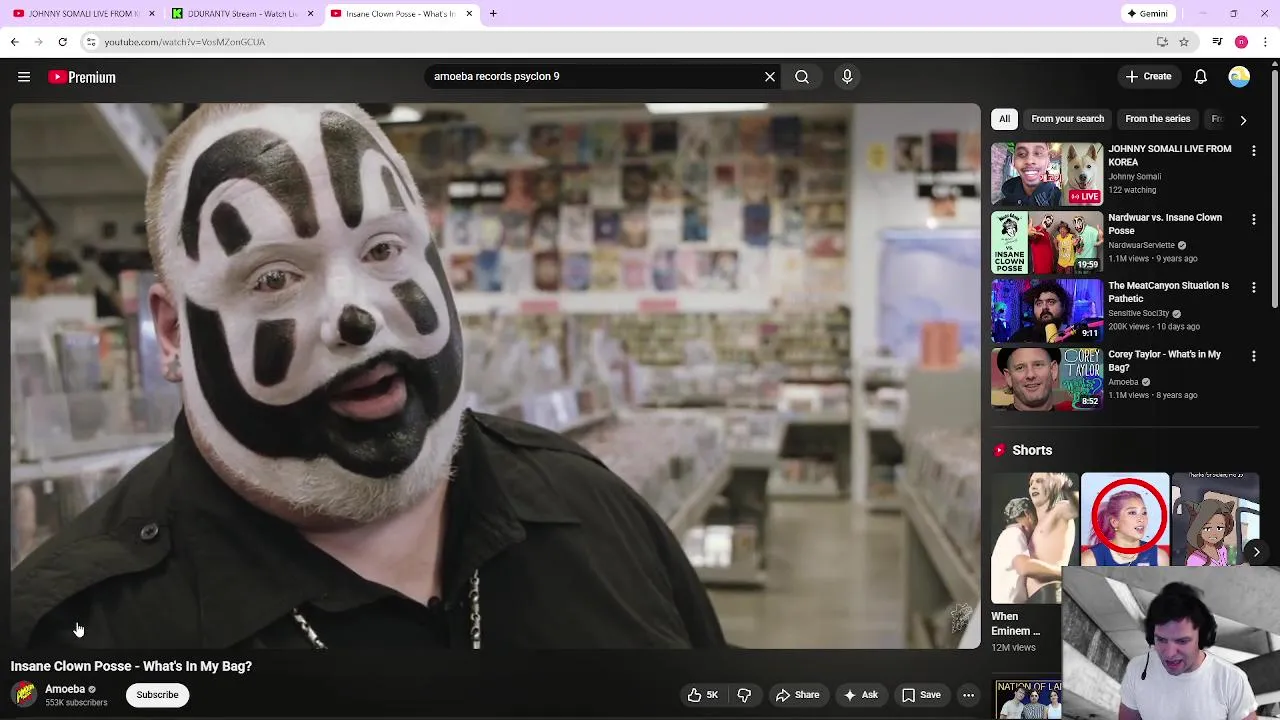1280x720 pixels.
Task: Click the NardwuarServiette channel name
Action: [x=1141, y=245]
